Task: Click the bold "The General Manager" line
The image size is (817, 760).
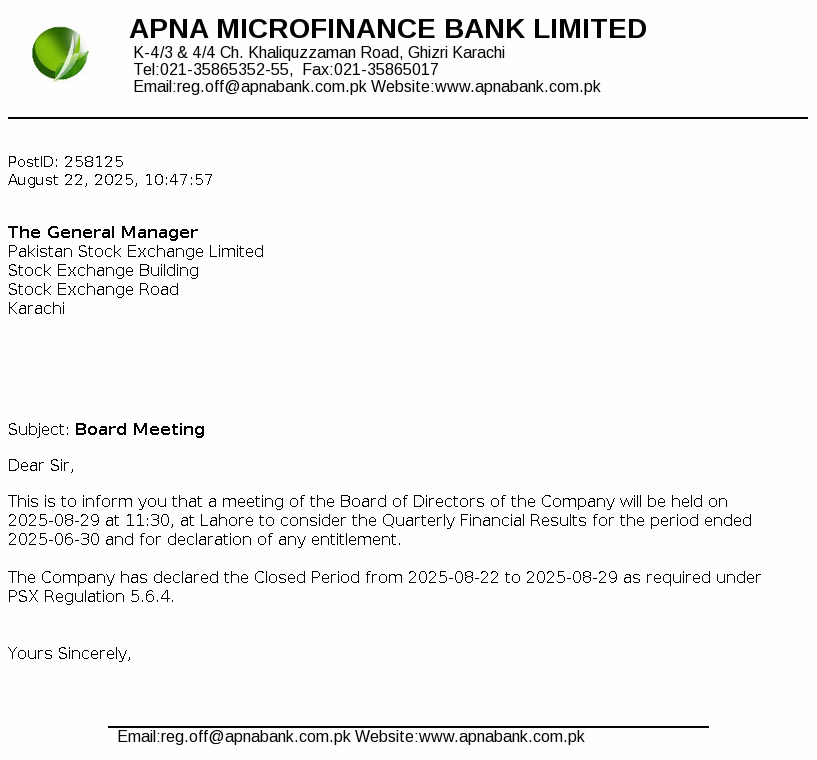Action: (x=103, y=233)
